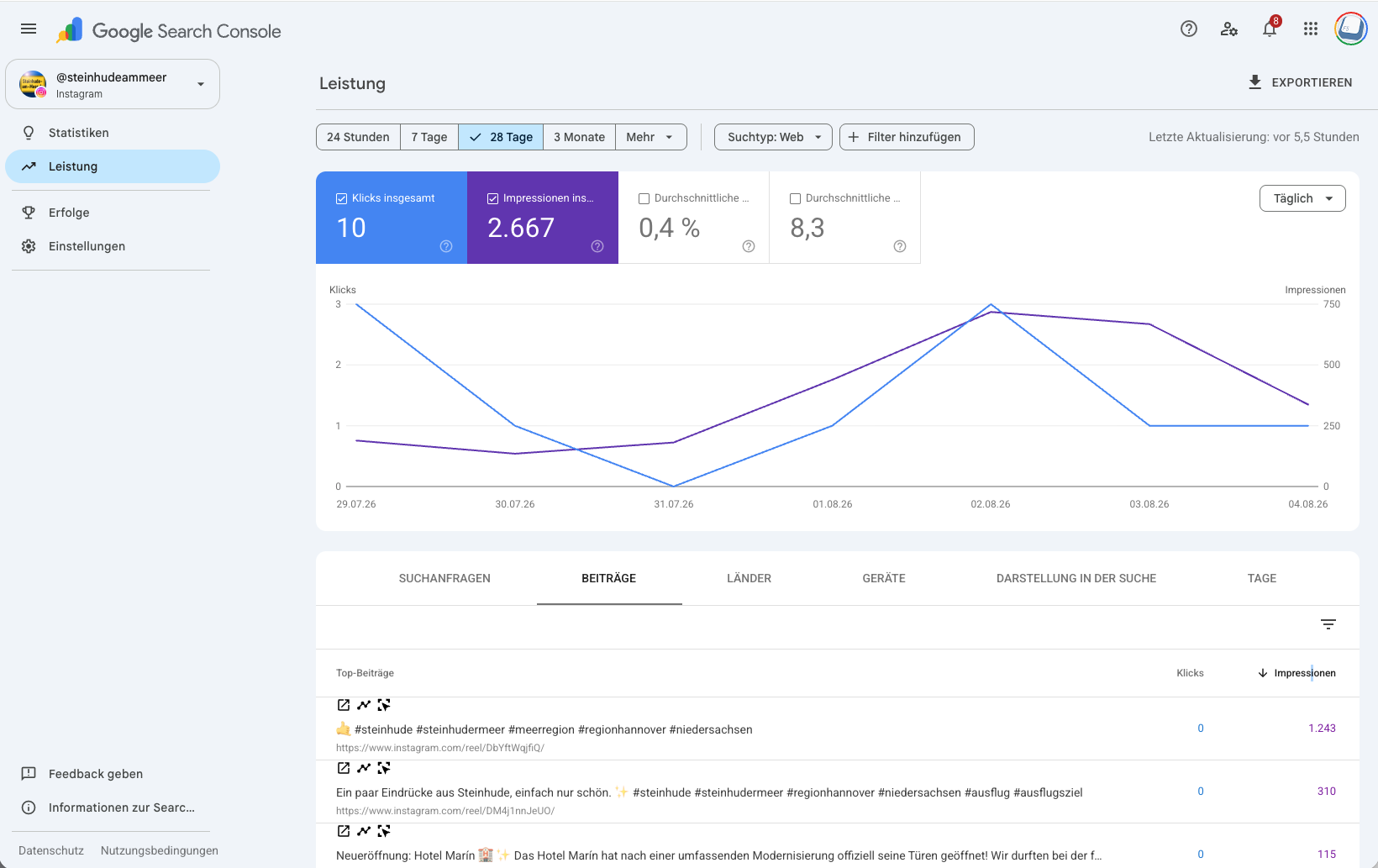The width and height of the screenshot is (1378, 868).
Task: Open #steinhude reel in new tab icon
Action: coord(344,705)
